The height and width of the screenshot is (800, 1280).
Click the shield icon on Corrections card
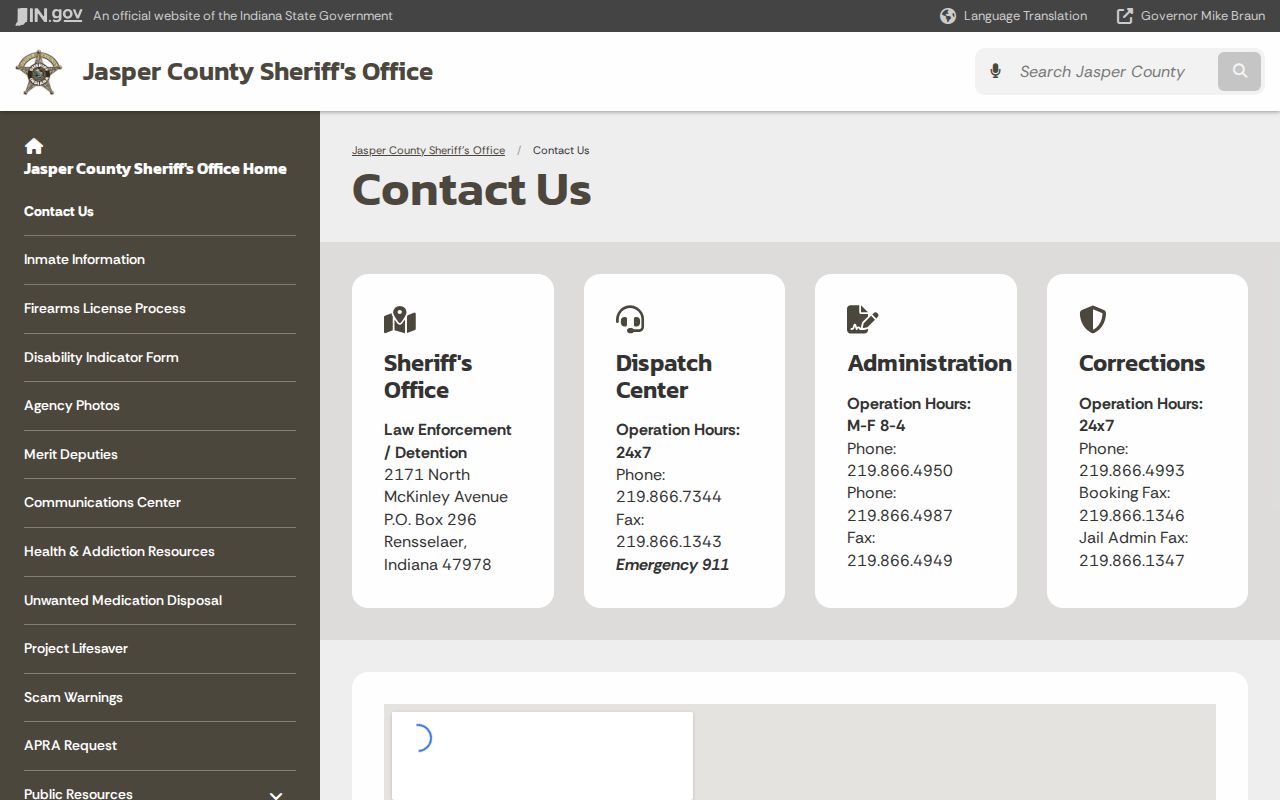click(x=1092, y=320)
